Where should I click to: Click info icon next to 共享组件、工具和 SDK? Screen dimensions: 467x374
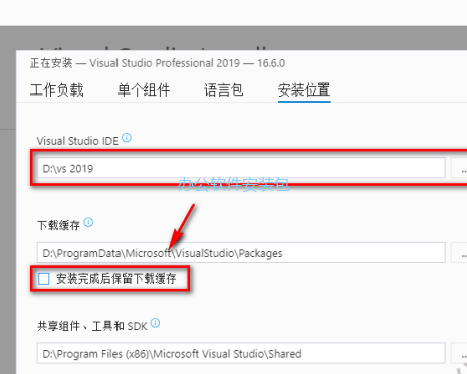155,323
